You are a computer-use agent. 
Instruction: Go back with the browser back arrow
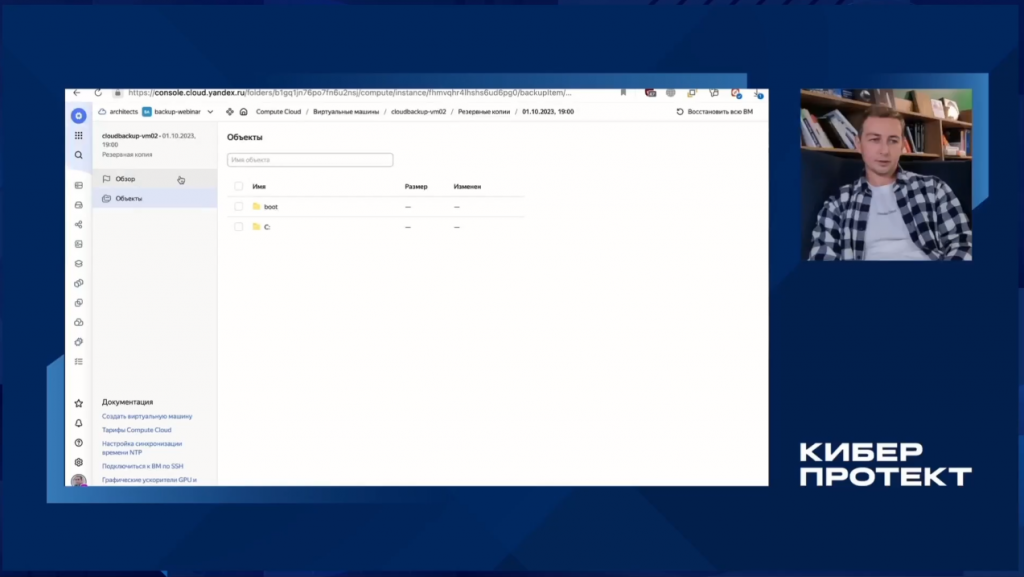point(77,93)
